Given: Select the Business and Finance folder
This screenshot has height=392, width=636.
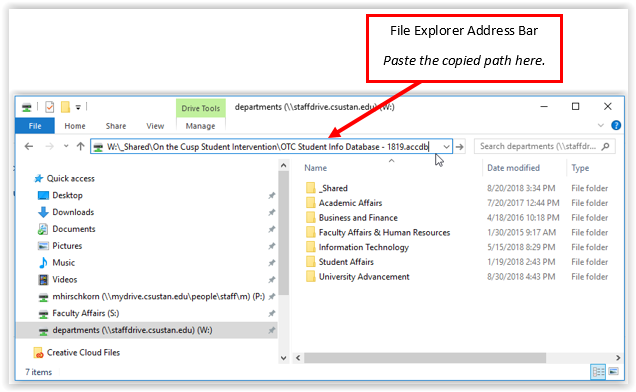Looking at the screenshot, I should [x=358, y=218].
